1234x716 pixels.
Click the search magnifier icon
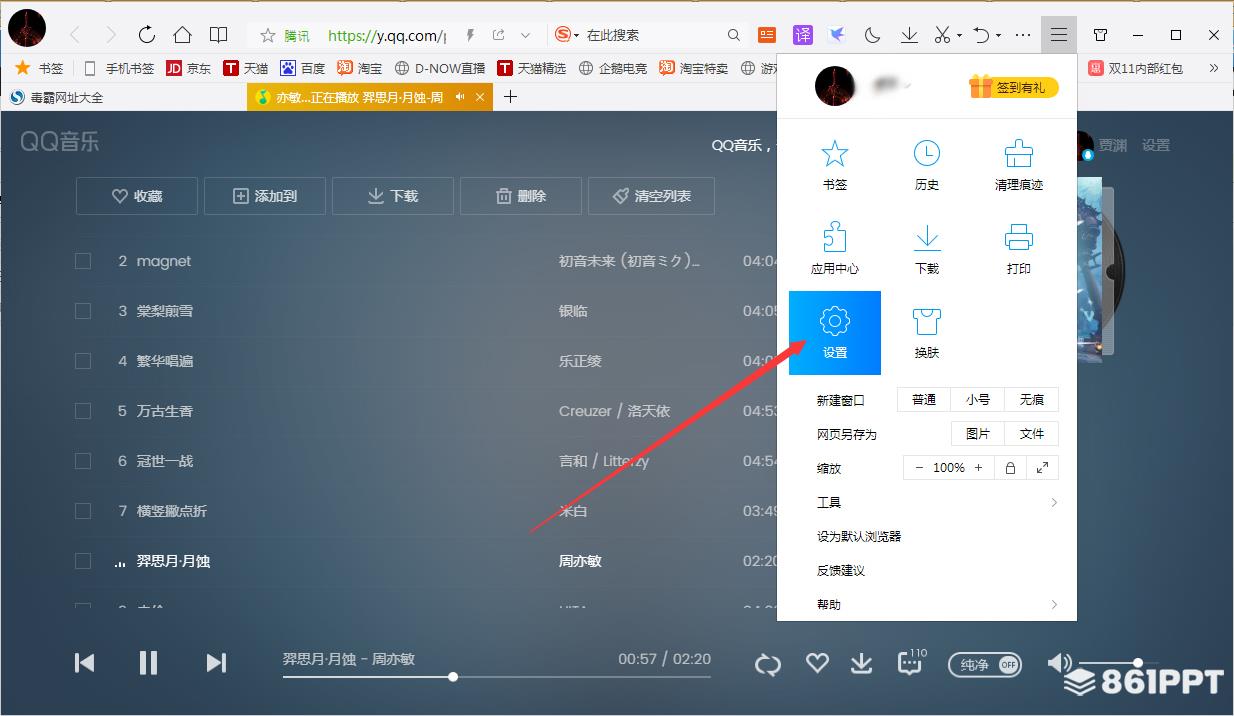click(x=733, y=35)
